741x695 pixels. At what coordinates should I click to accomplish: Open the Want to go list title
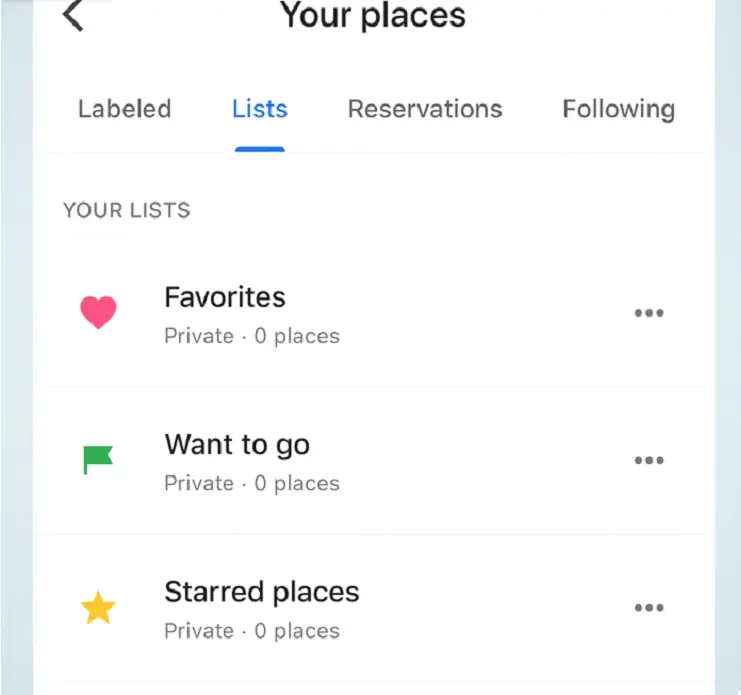pos(237,446)
